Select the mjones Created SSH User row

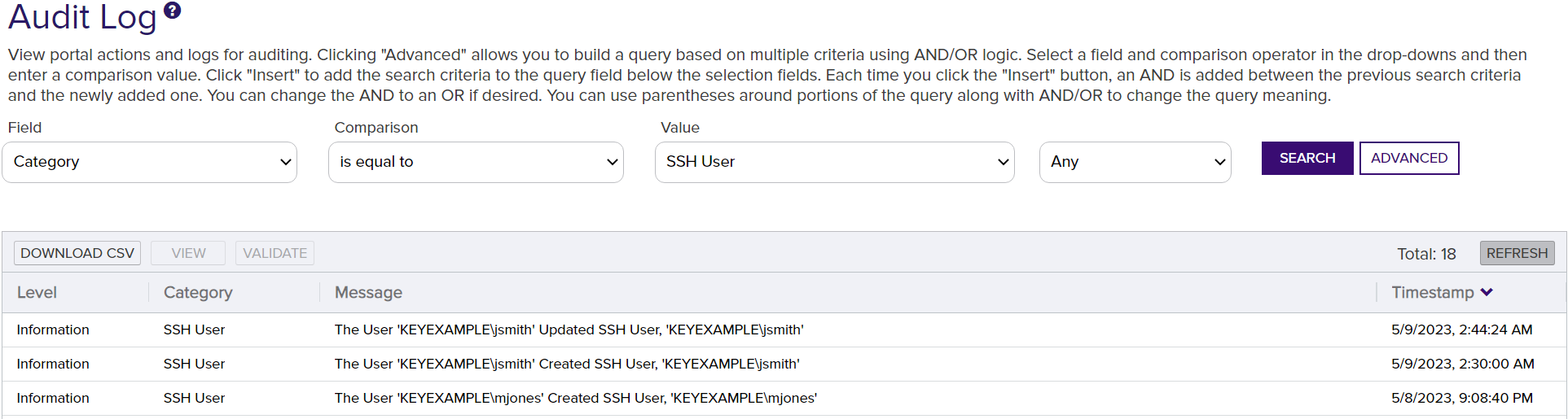pos(575,398)
